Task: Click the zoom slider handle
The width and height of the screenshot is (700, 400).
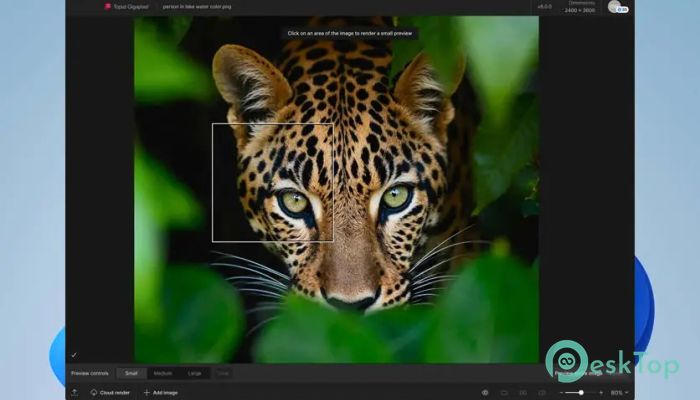Action: 581,392
